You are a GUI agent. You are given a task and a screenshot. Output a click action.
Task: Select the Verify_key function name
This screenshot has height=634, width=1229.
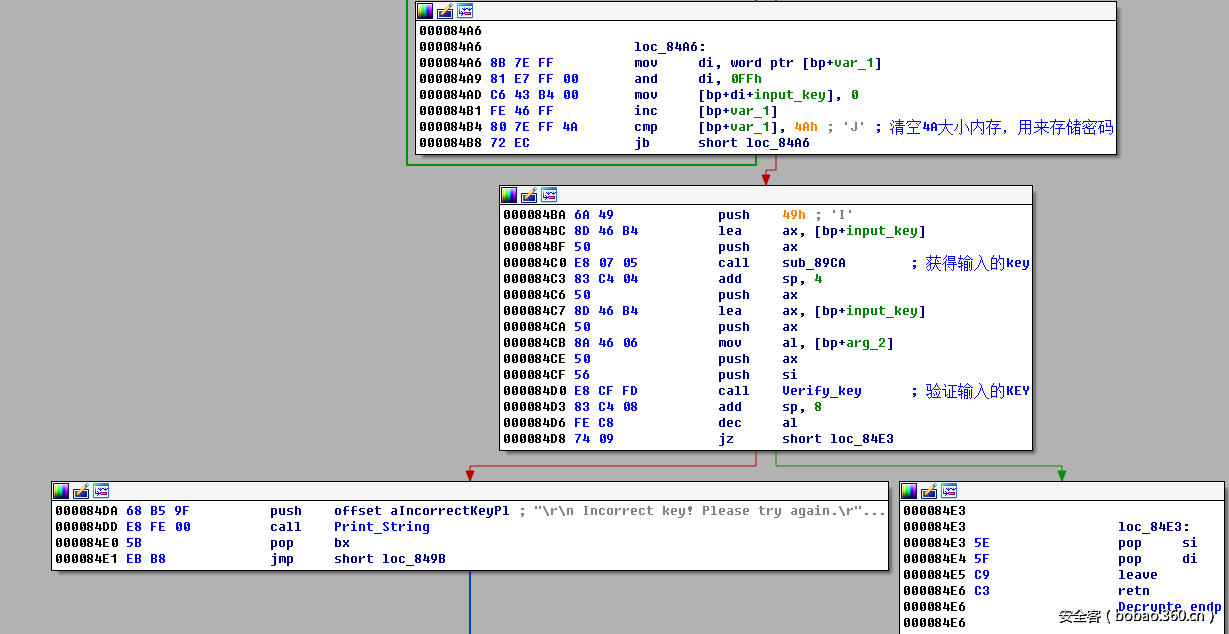click(x=821, y=391)
